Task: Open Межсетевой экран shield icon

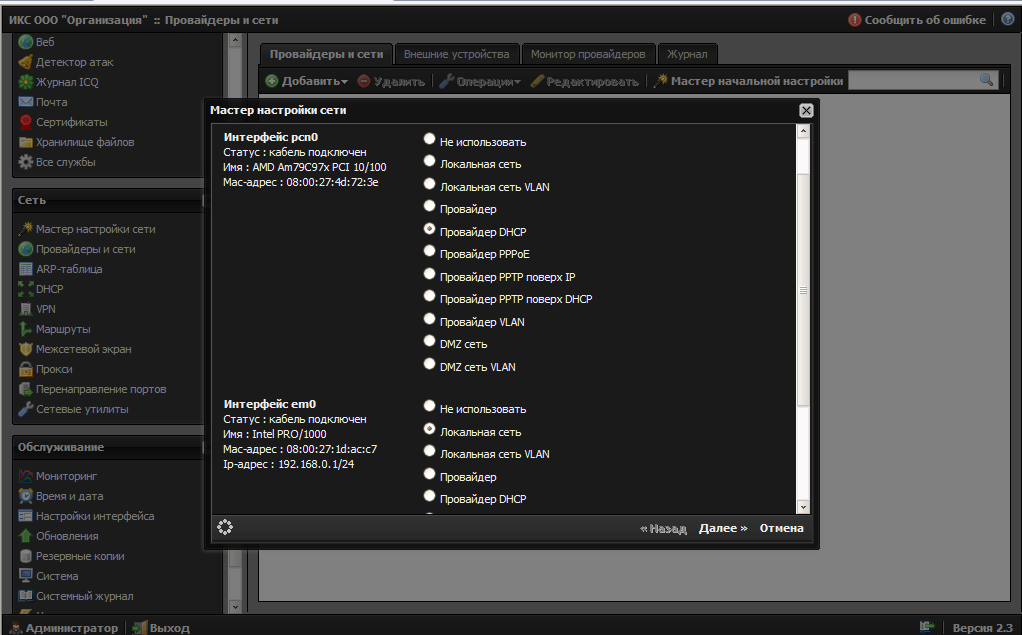Action: [25, 349]
